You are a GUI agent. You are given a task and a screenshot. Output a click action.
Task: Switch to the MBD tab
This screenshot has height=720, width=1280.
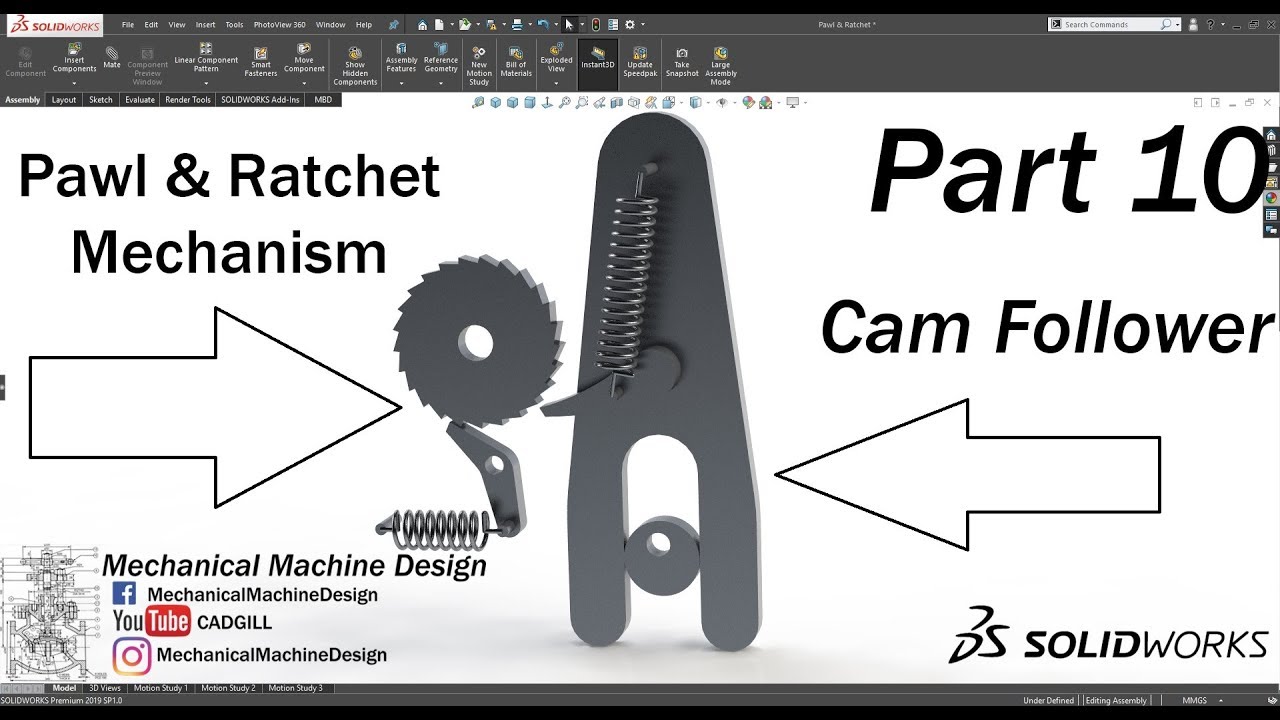(323, 100)
